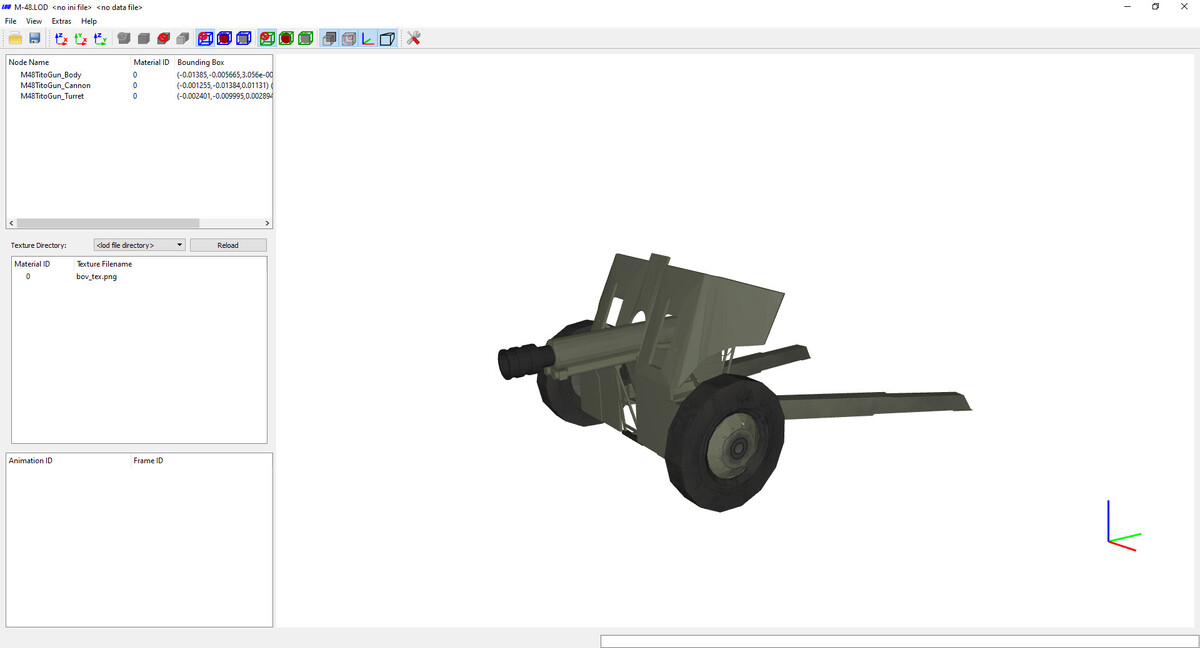Toggle the axis indicator display button
This screenshot has height=648, width=1200.
coord(368,38)
